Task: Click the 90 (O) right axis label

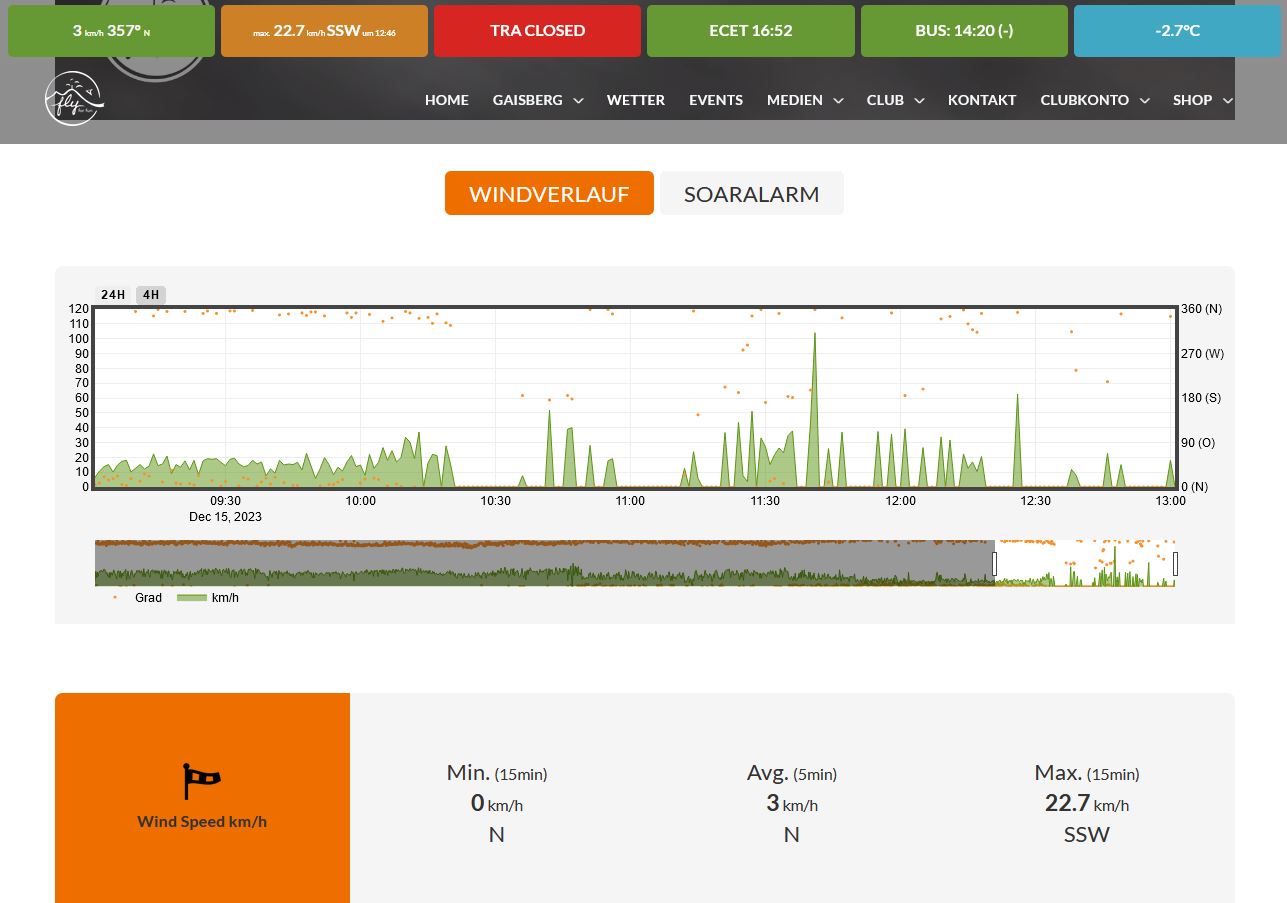Action: 1198,443
